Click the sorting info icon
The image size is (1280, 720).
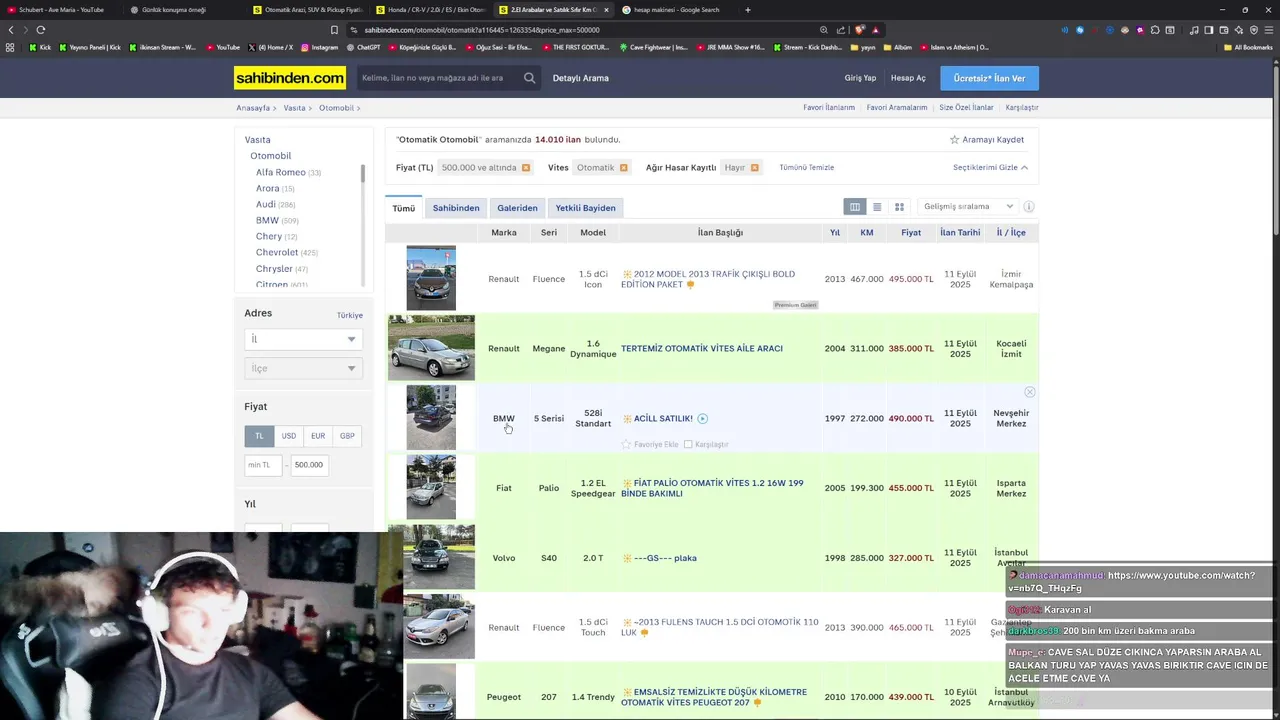tap(1029, 207)
